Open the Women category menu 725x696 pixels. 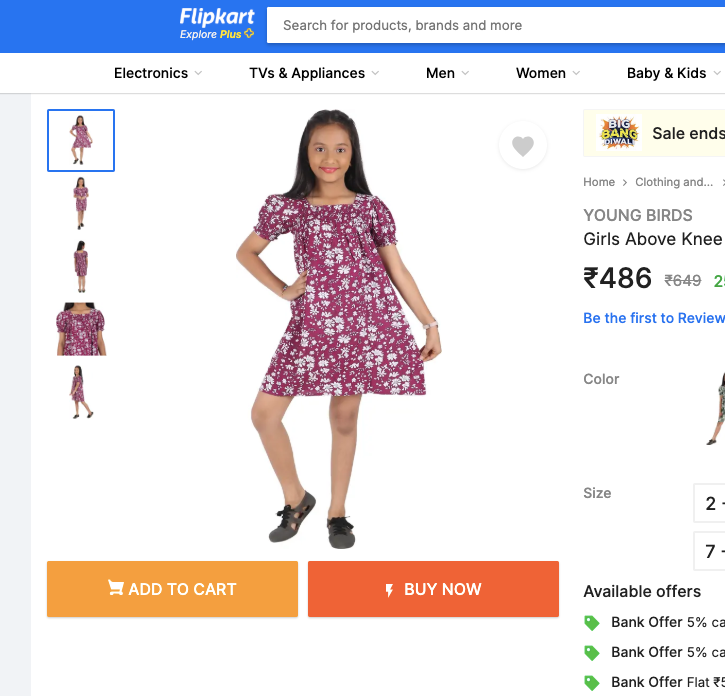(x=548, y=73)
